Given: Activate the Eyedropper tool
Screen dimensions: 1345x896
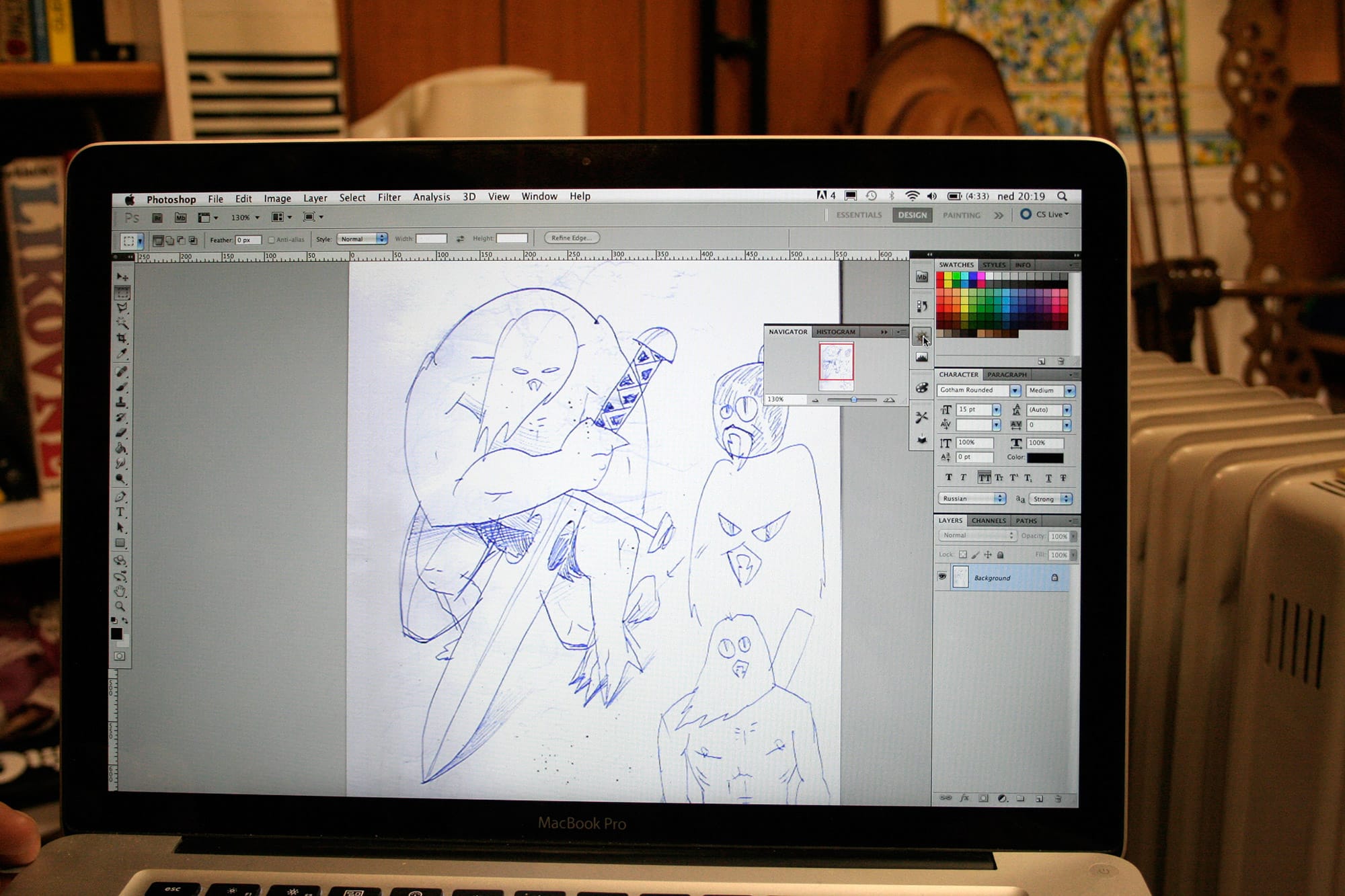Looking at the screenshot, I should (122, 354).
